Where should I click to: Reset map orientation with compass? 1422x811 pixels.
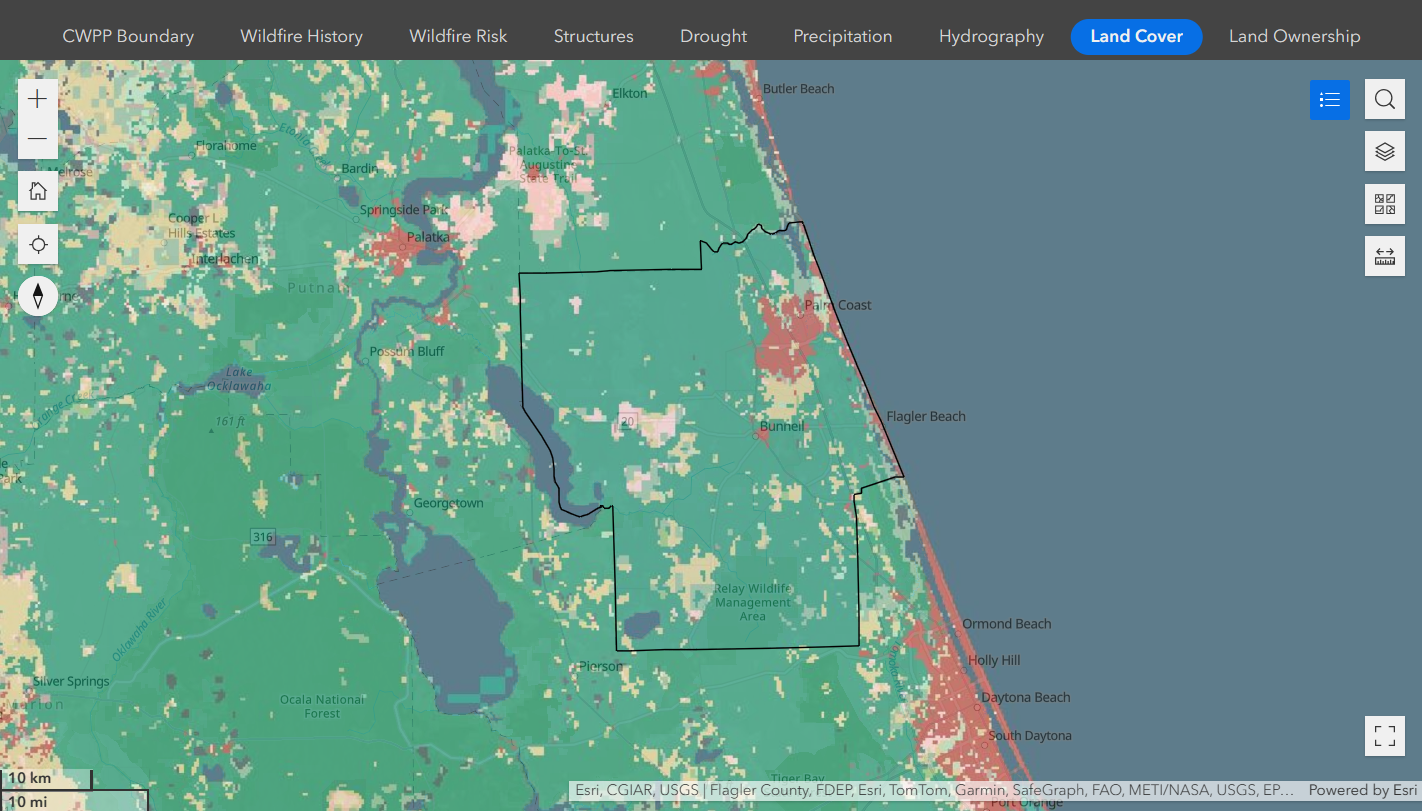pos(38,296)
